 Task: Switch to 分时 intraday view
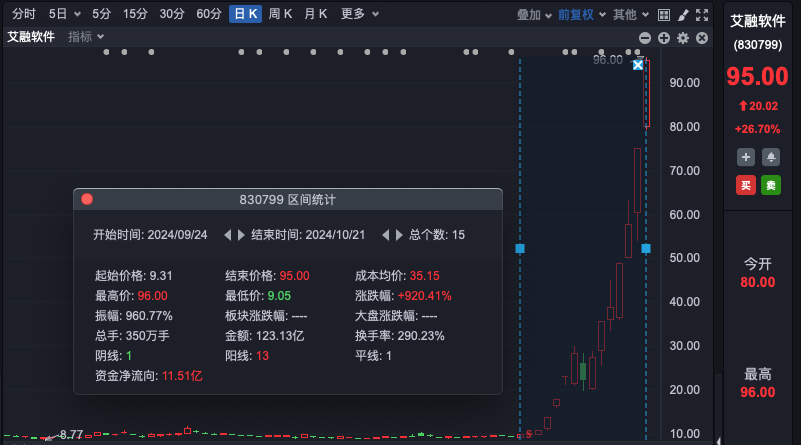tap(23, 14)
